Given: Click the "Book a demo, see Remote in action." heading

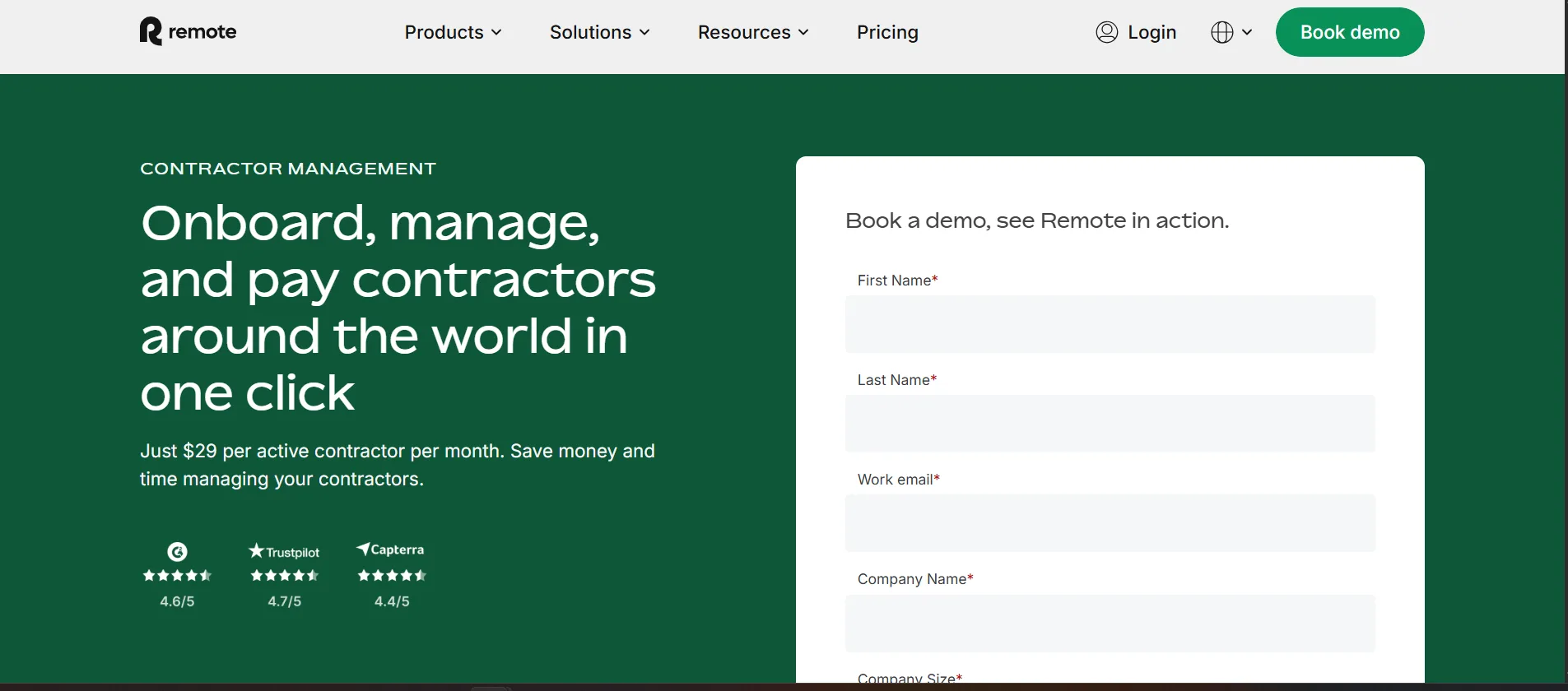Looking at the screenshot, I should point(1037,220).
